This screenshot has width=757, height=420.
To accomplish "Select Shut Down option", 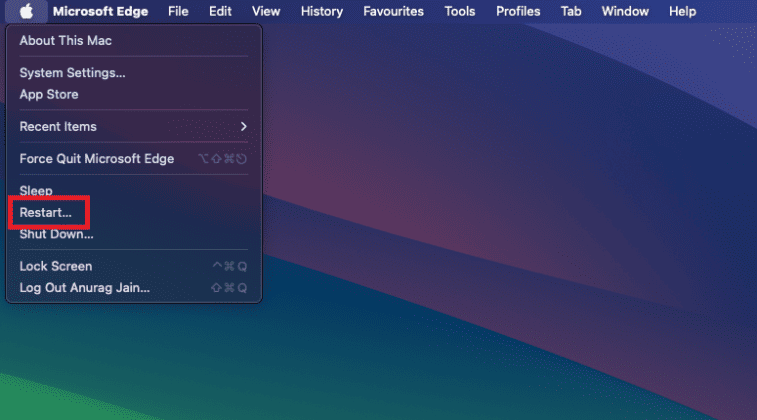I will (56, 234).
